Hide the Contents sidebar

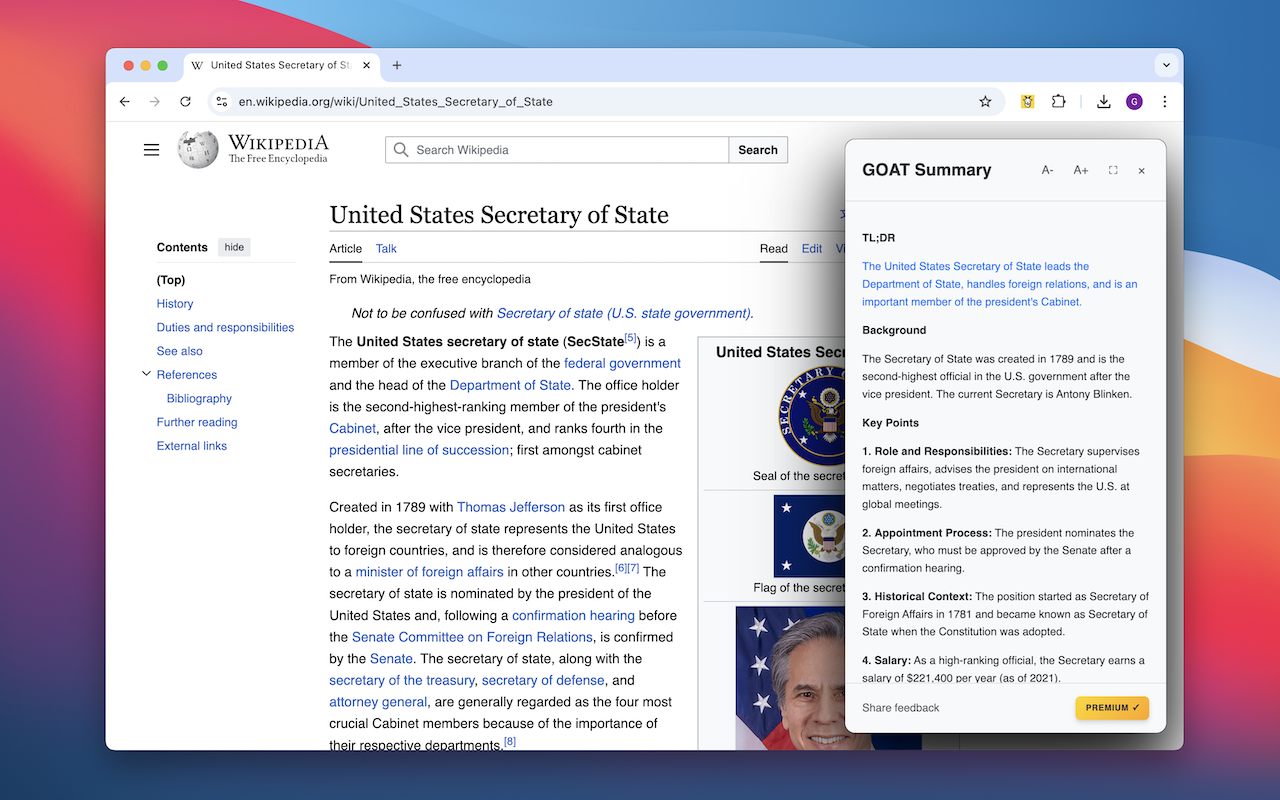tap(234, 247)
